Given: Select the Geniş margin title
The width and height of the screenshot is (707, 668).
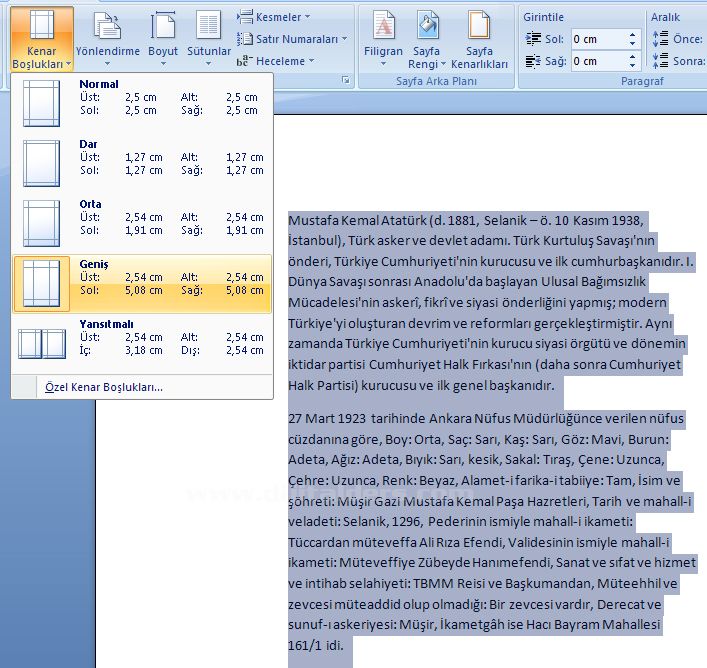Looking at the screenshot, I should pos(94,264).
